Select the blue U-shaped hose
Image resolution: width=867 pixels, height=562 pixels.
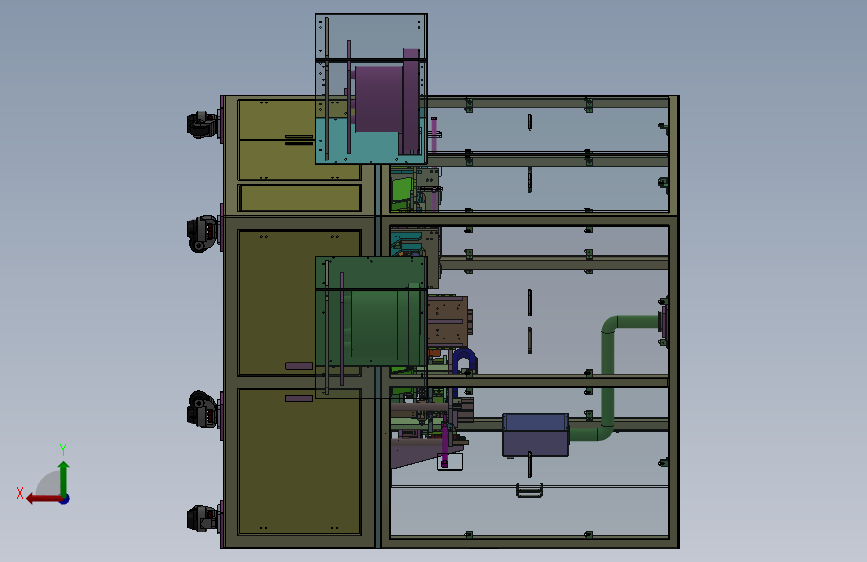click(465, 360)
